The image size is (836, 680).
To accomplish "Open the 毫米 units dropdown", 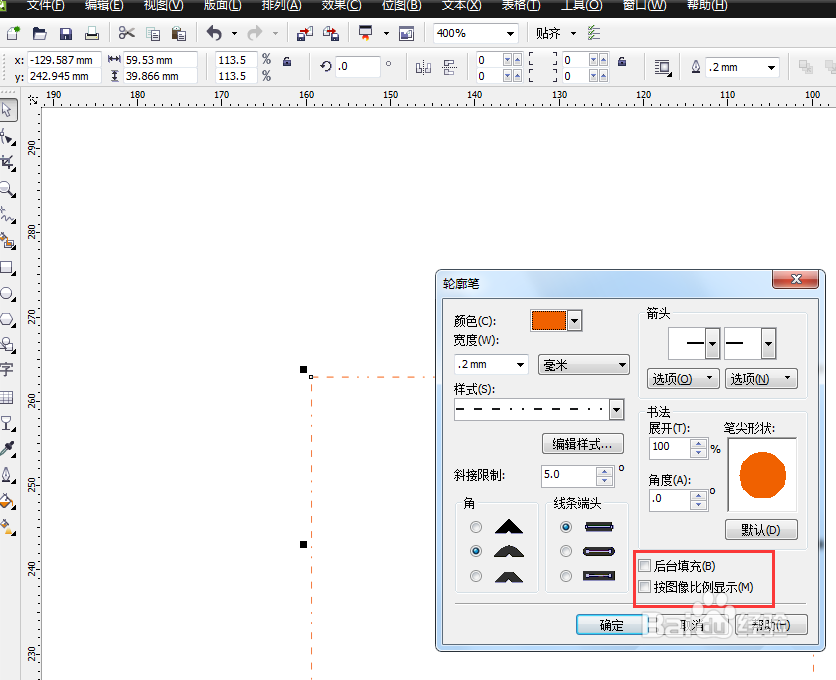I will (584, 365).
